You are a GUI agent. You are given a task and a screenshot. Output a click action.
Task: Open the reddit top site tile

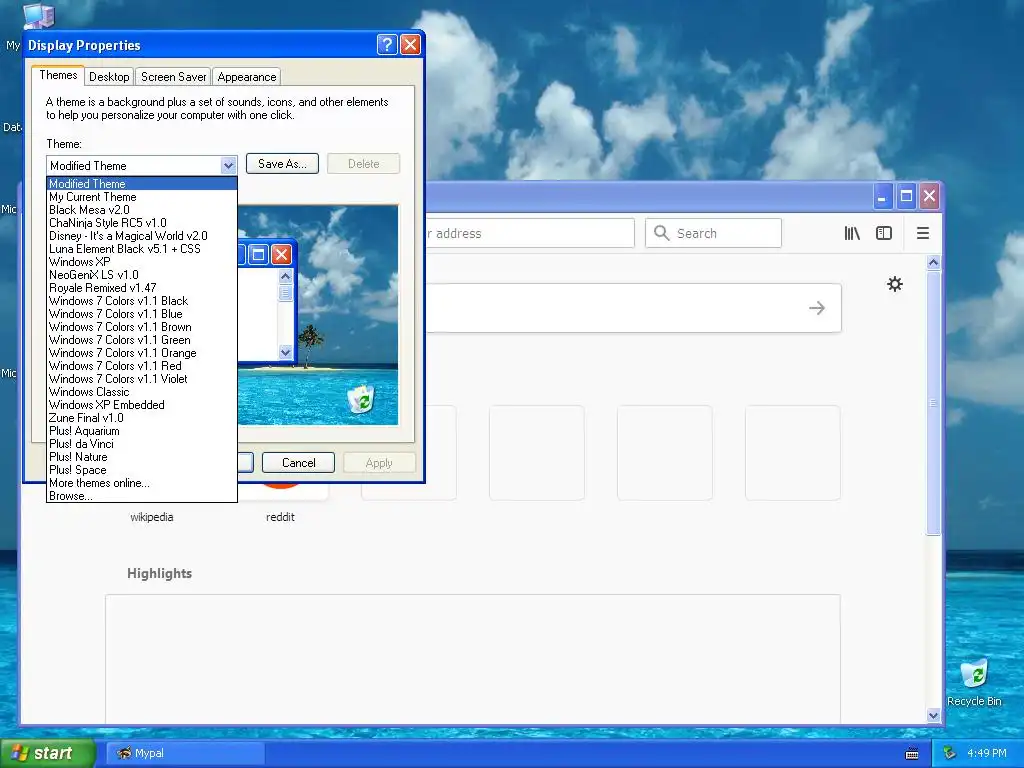(x=280, y=517)
